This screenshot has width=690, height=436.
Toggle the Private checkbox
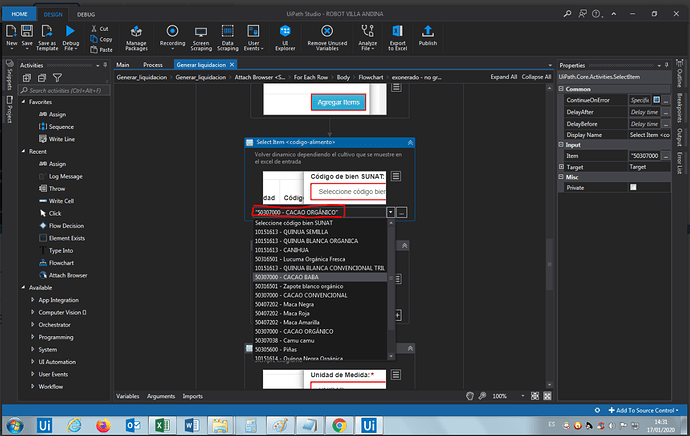pos(633,187)
